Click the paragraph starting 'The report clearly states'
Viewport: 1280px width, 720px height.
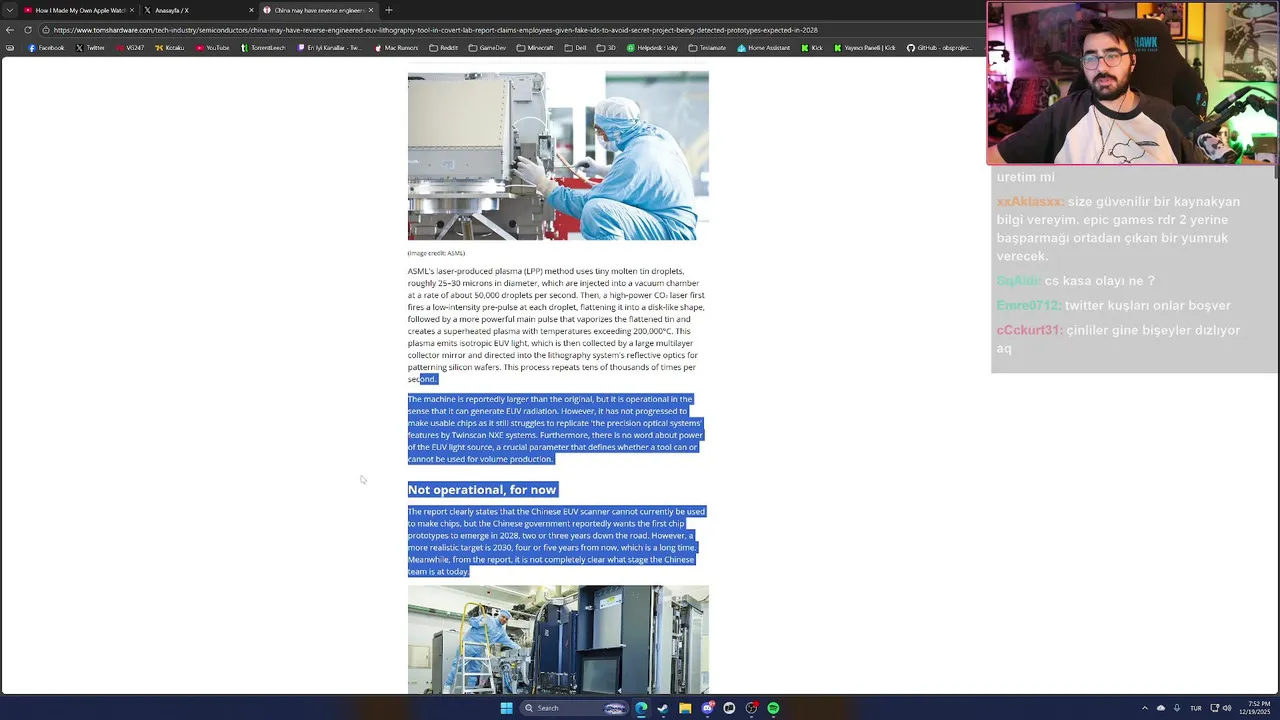[x=556, y=541]
